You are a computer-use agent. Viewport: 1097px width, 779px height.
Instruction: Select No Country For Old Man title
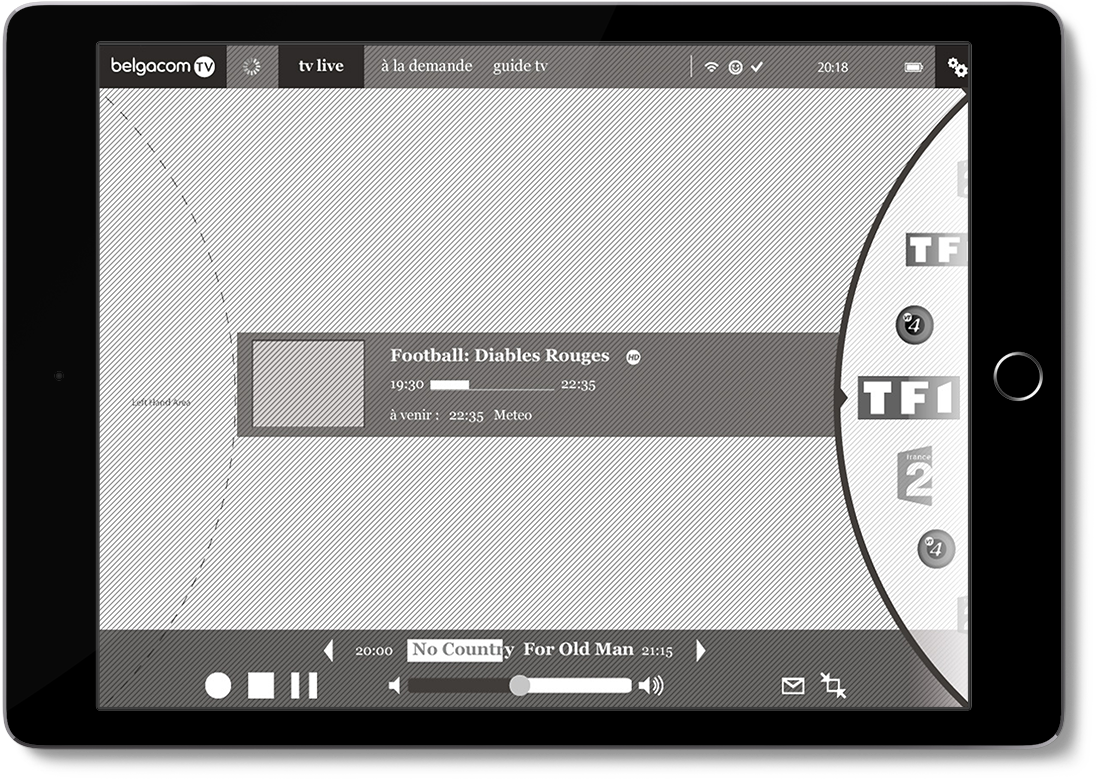[522, 650]
